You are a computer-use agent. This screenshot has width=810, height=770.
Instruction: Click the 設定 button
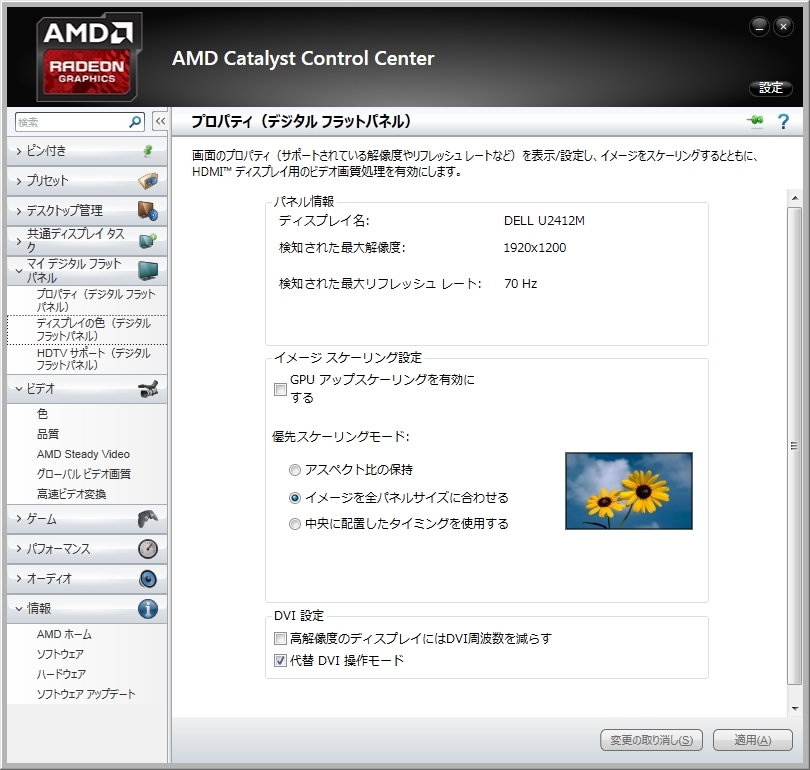(x=771, y=88)
